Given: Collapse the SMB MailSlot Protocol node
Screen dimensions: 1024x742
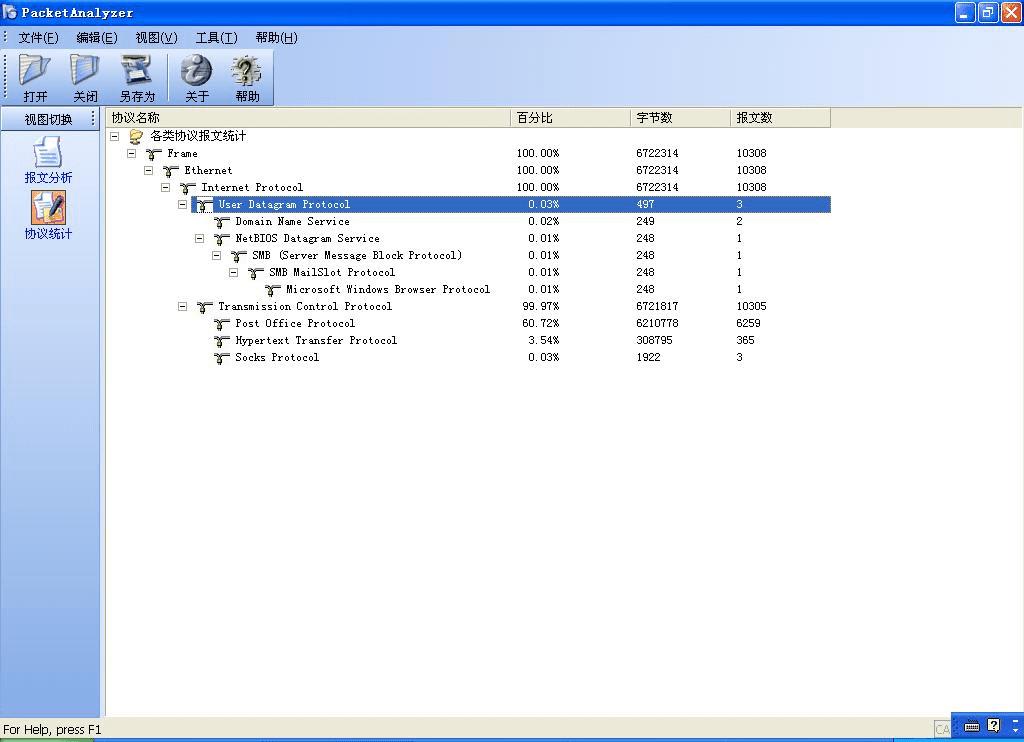Looking at the screenshot, I should click(x=233, y=272).
